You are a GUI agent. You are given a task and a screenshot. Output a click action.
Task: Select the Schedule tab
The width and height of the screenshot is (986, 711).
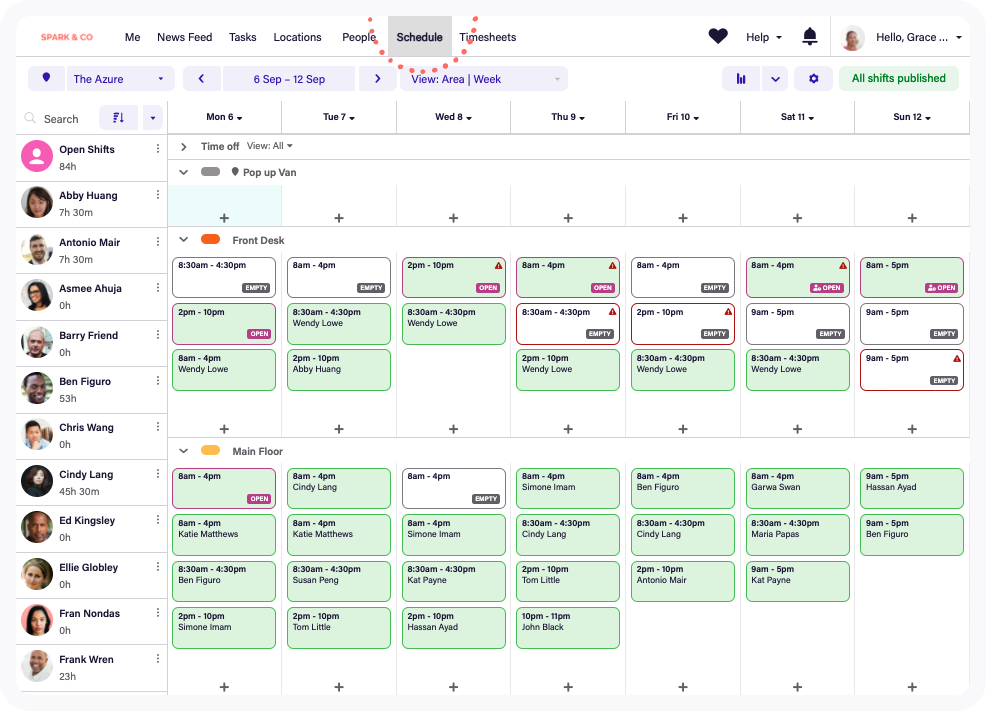419,37
